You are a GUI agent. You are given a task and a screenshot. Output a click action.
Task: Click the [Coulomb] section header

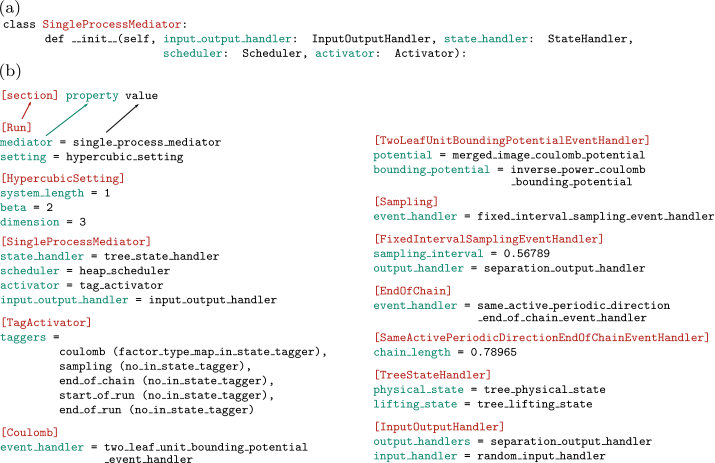30,432
